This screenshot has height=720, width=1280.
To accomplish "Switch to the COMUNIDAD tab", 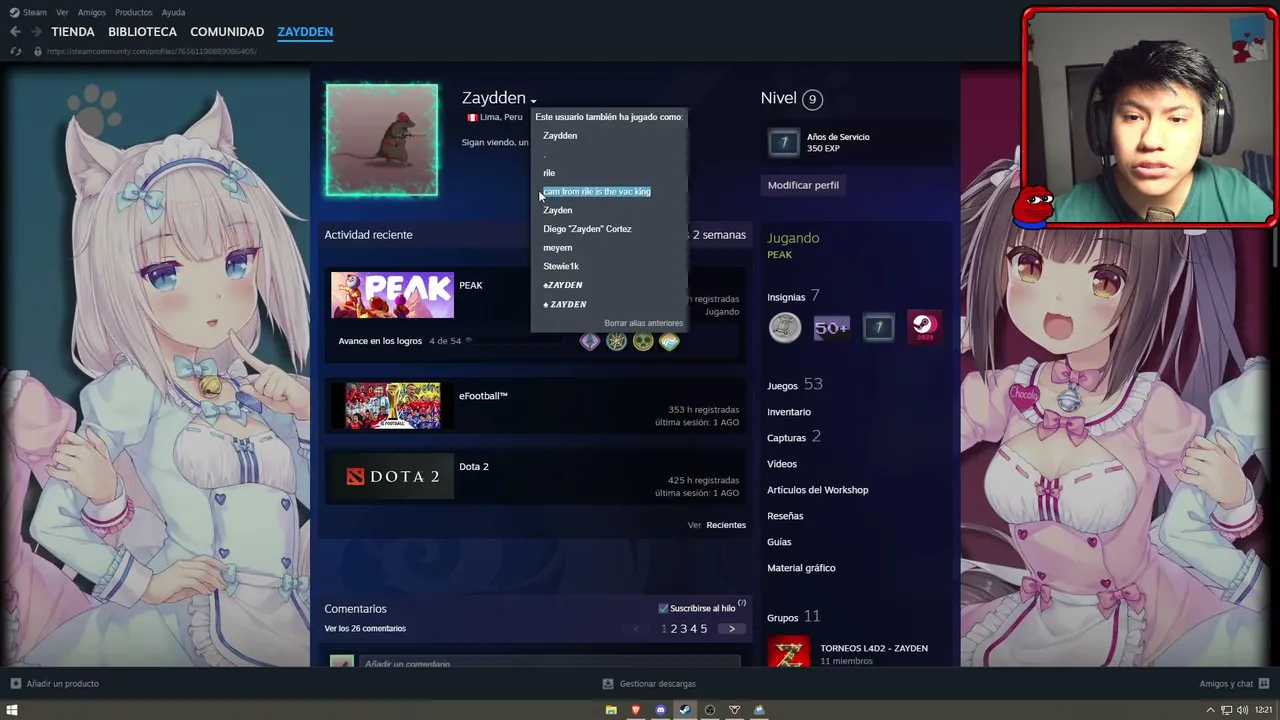I will [227, 32].
